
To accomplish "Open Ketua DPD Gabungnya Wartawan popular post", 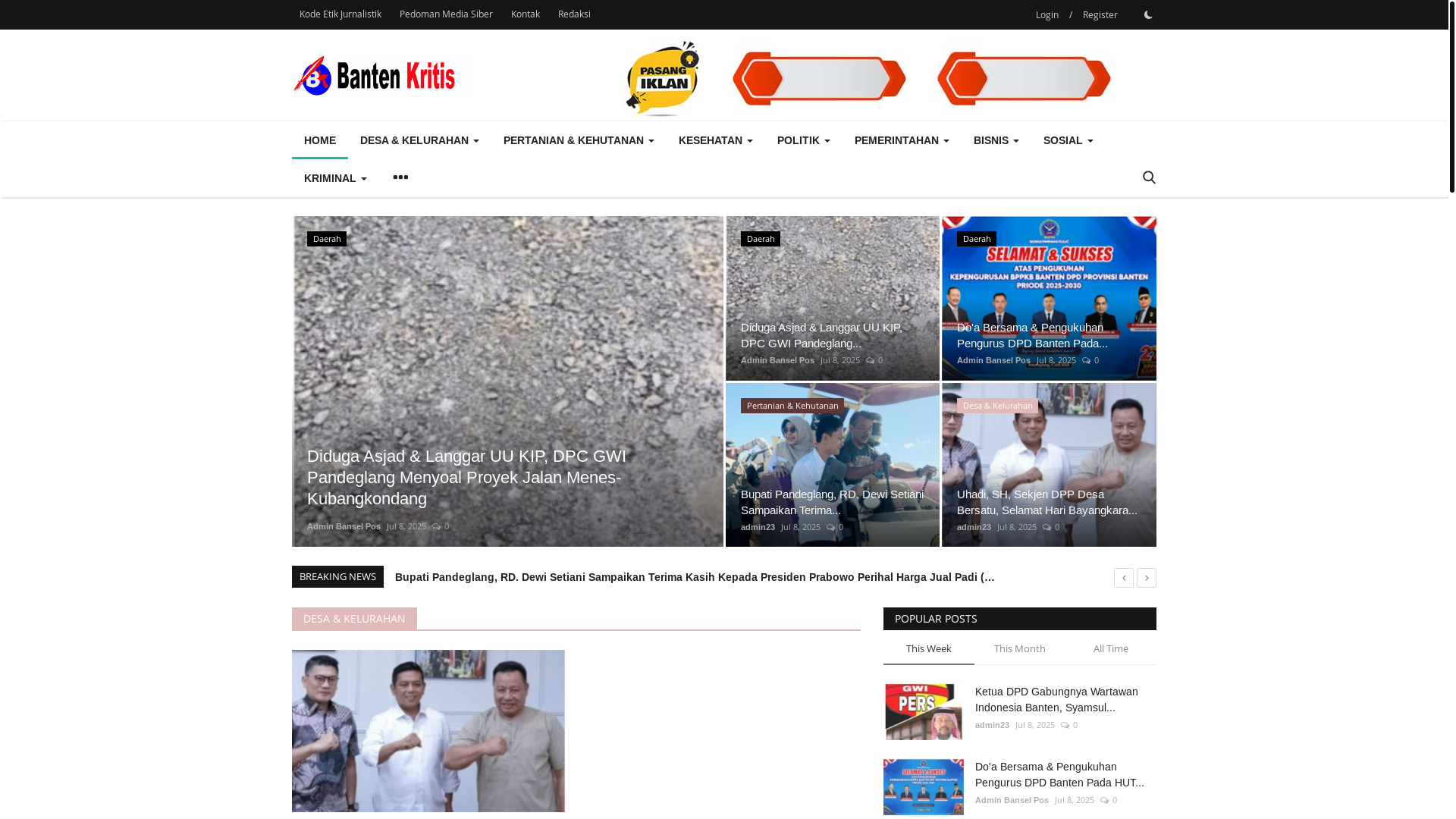I will [1056, 699].
